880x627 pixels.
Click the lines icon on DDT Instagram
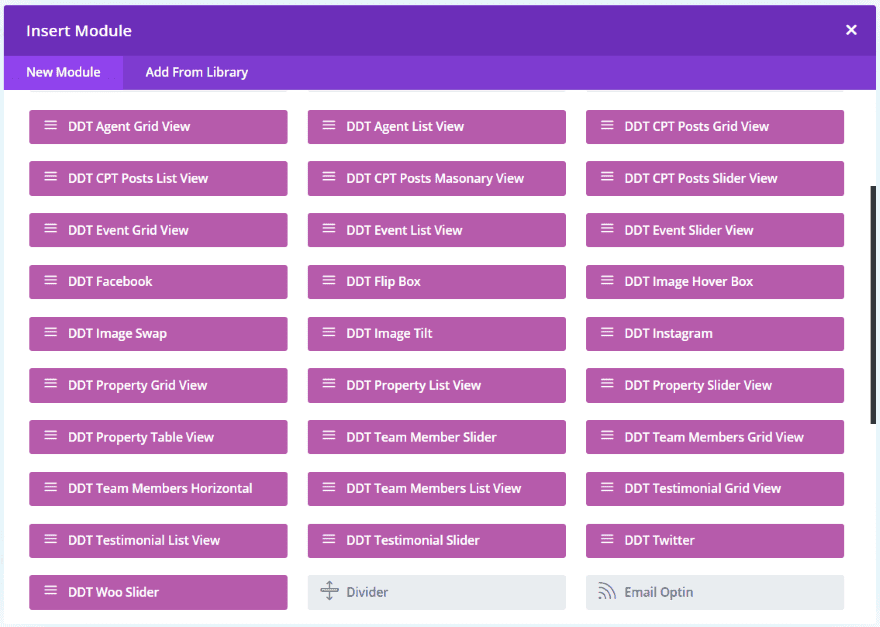point(607,333)
